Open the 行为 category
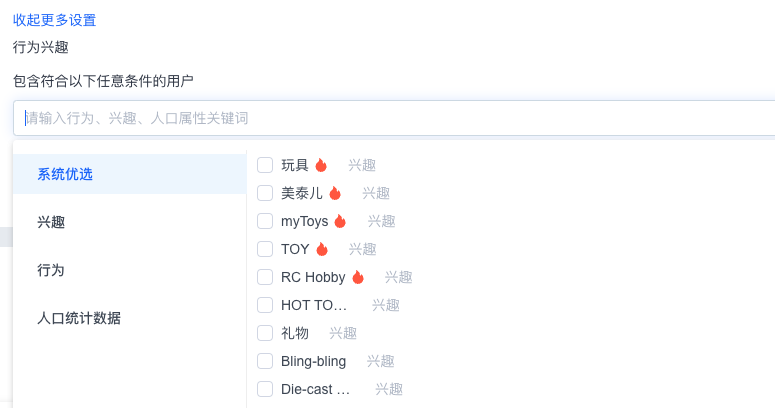The height and width of the screenshot is (408, 775). (x=129, y=270)
